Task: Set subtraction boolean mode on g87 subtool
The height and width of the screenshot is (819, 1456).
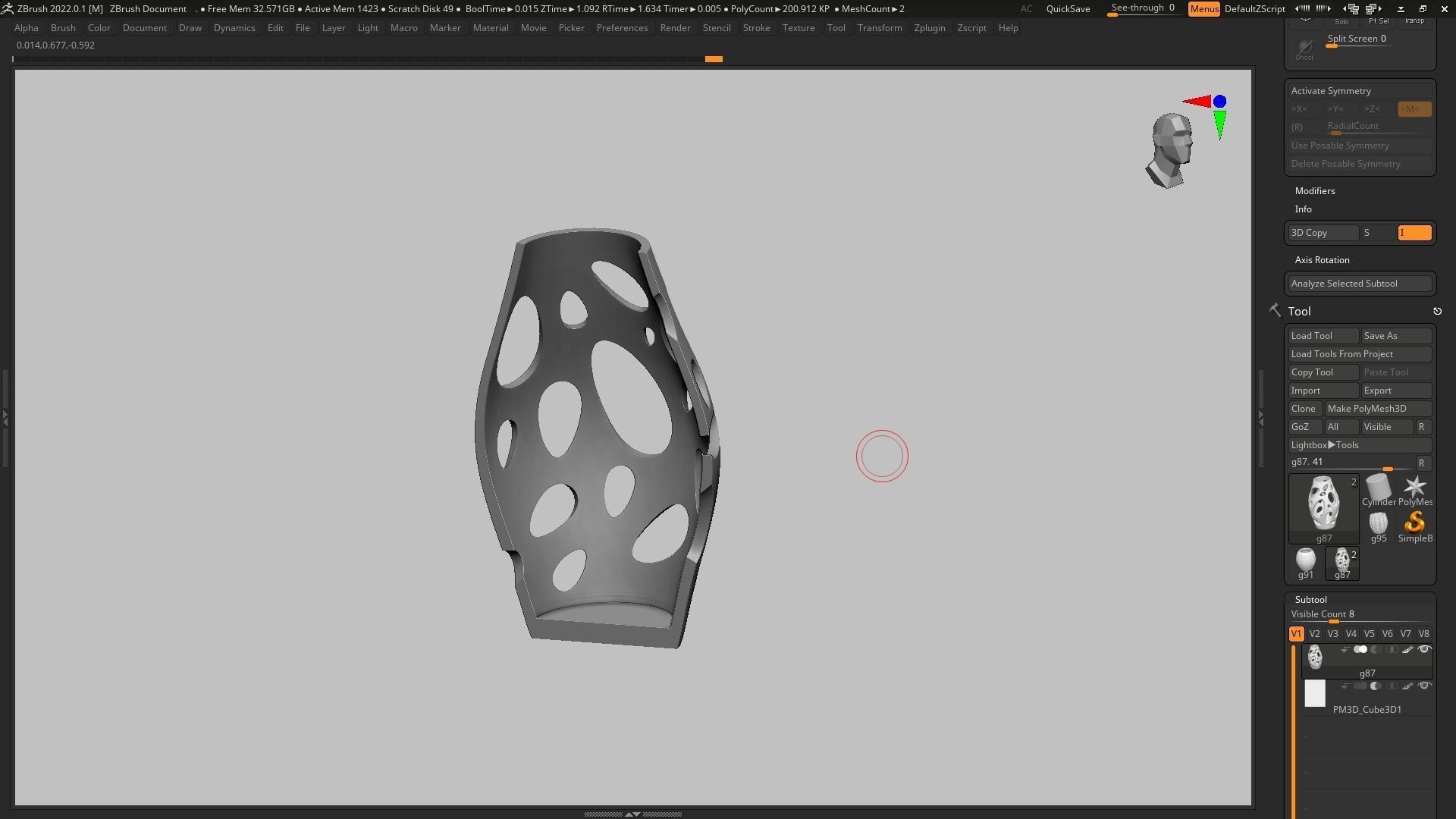Action: [x=1376, y=649]
